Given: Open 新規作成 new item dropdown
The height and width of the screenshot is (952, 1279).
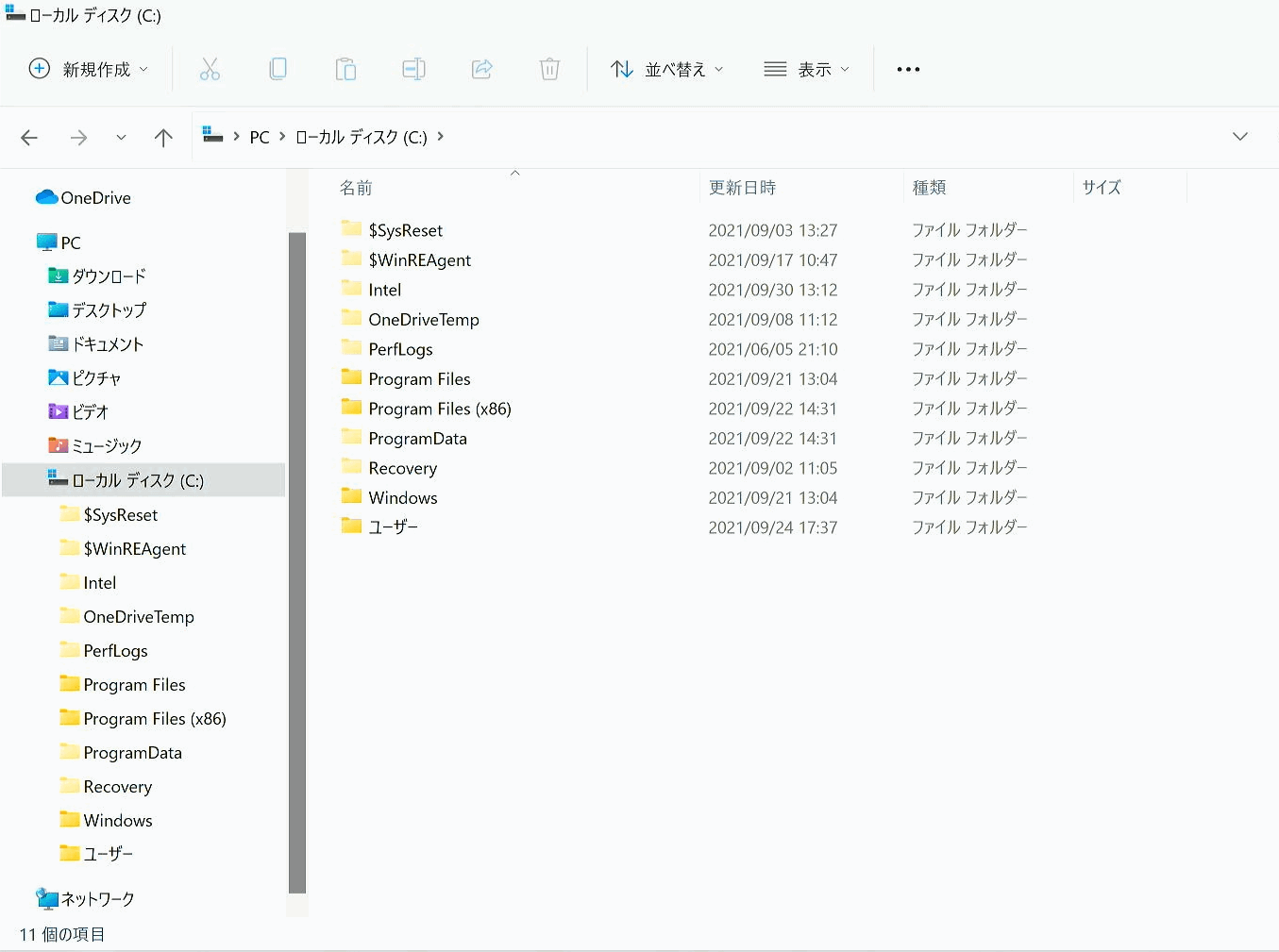Looking at the screenshot, I should click(x=89, y=69).
